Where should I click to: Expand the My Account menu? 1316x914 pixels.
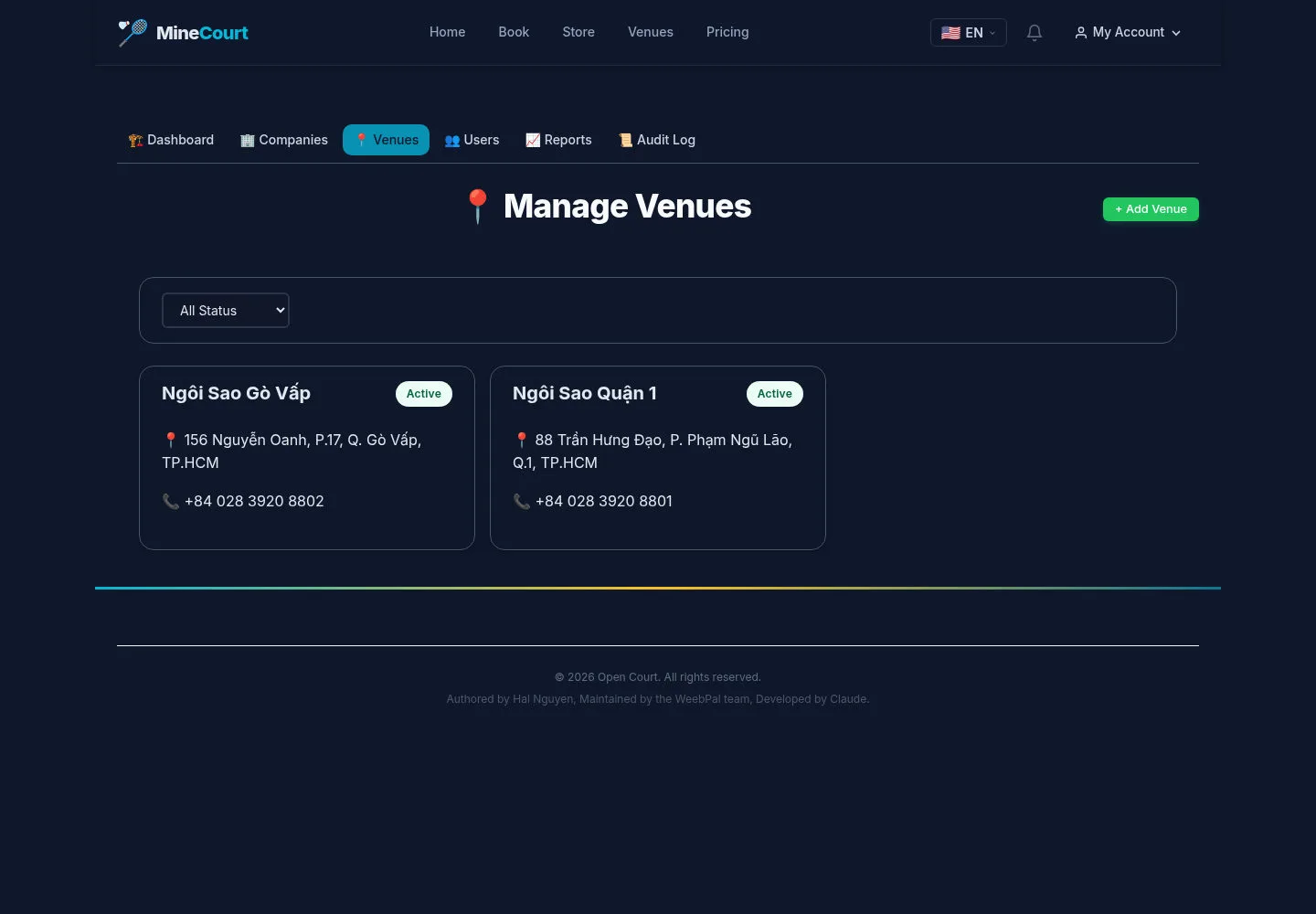pos(1128,33)
